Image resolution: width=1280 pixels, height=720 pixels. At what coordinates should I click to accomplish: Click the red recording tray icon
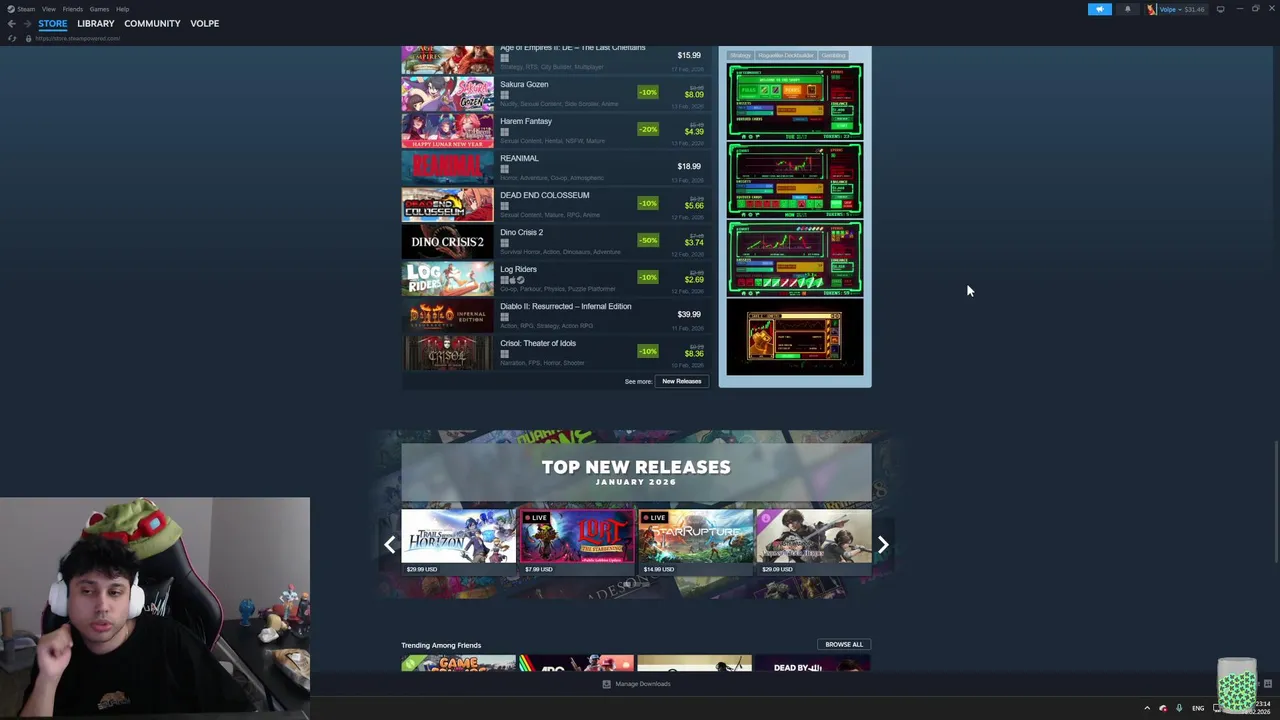point(1162,708)
